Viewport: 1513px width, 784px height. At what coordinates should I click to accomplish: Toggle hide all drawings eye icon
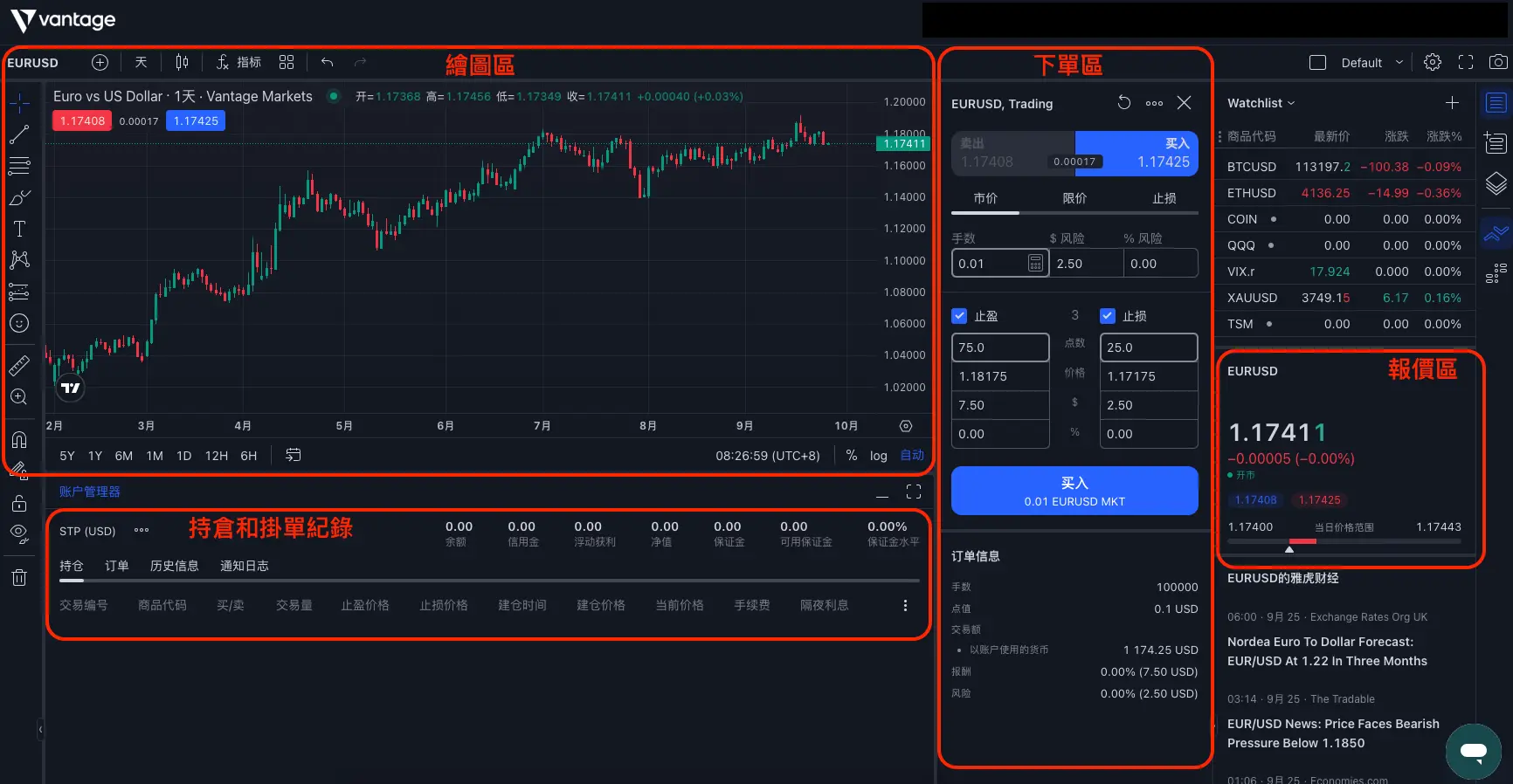tap(19, 533)
